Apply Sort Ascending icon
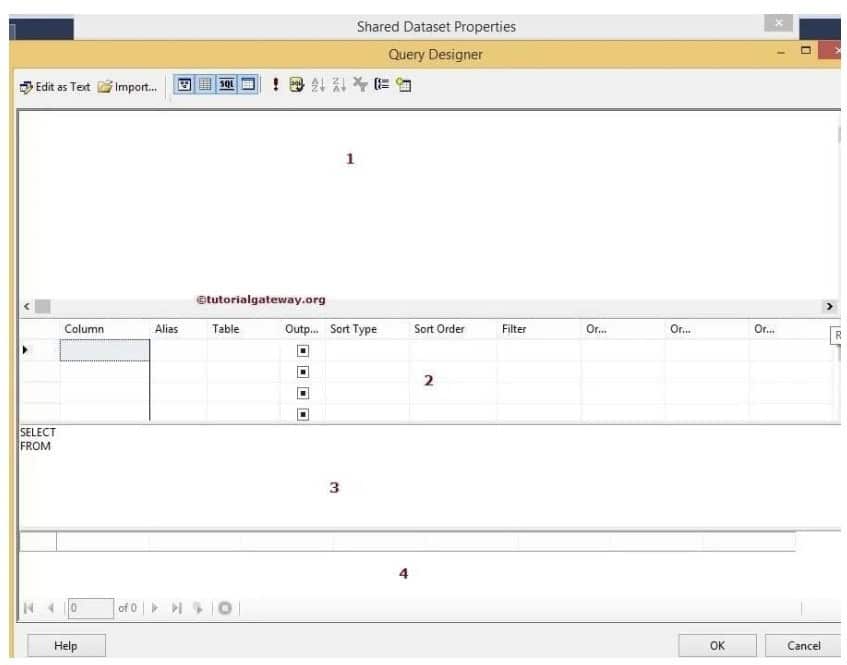The width and height of the screenshot is (847, 665). 318,86
